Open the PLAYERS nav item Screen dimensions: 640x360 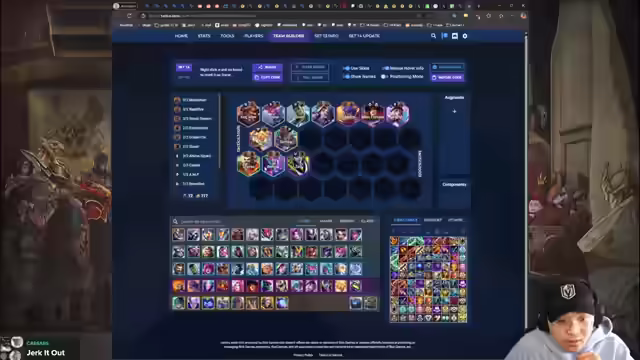(253, 36)
